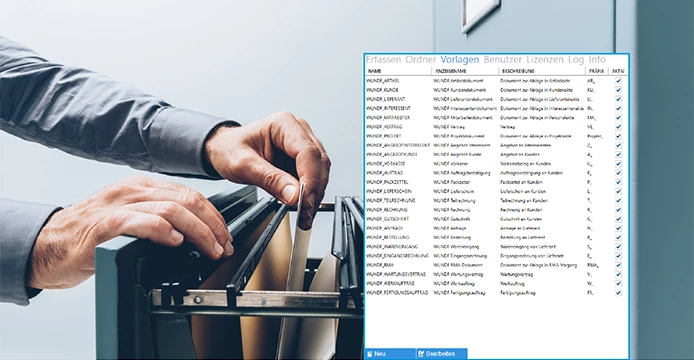This screenshot has width=694, height=360.
Task: Select the WUNDF_AUFTRAG name cell
Action: tap(385, 173)
